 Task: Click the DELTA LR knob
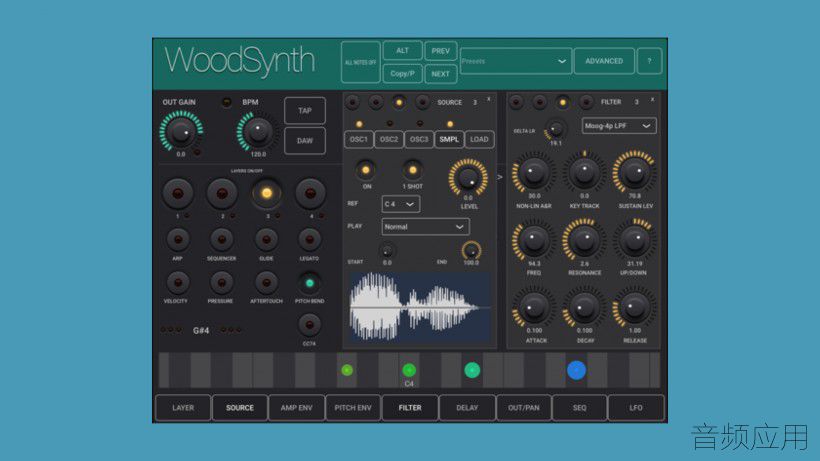click(x=554, y=129)
